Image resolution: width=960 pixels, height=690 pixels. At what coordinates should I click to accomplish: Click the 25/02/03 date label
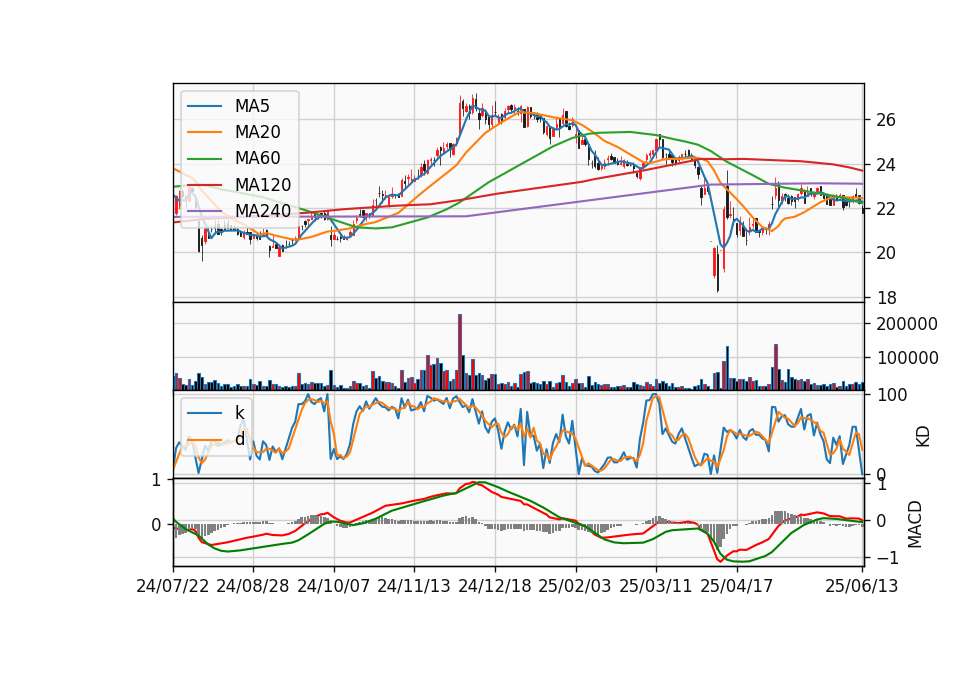coord(575,586)
